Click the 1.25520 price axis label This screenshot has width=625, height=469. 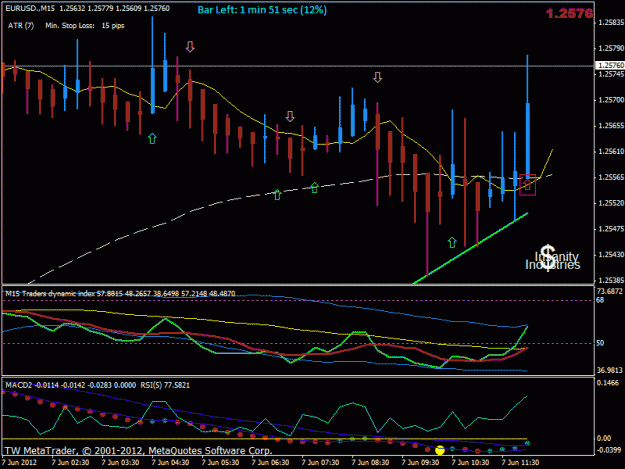tap(611, 203)
